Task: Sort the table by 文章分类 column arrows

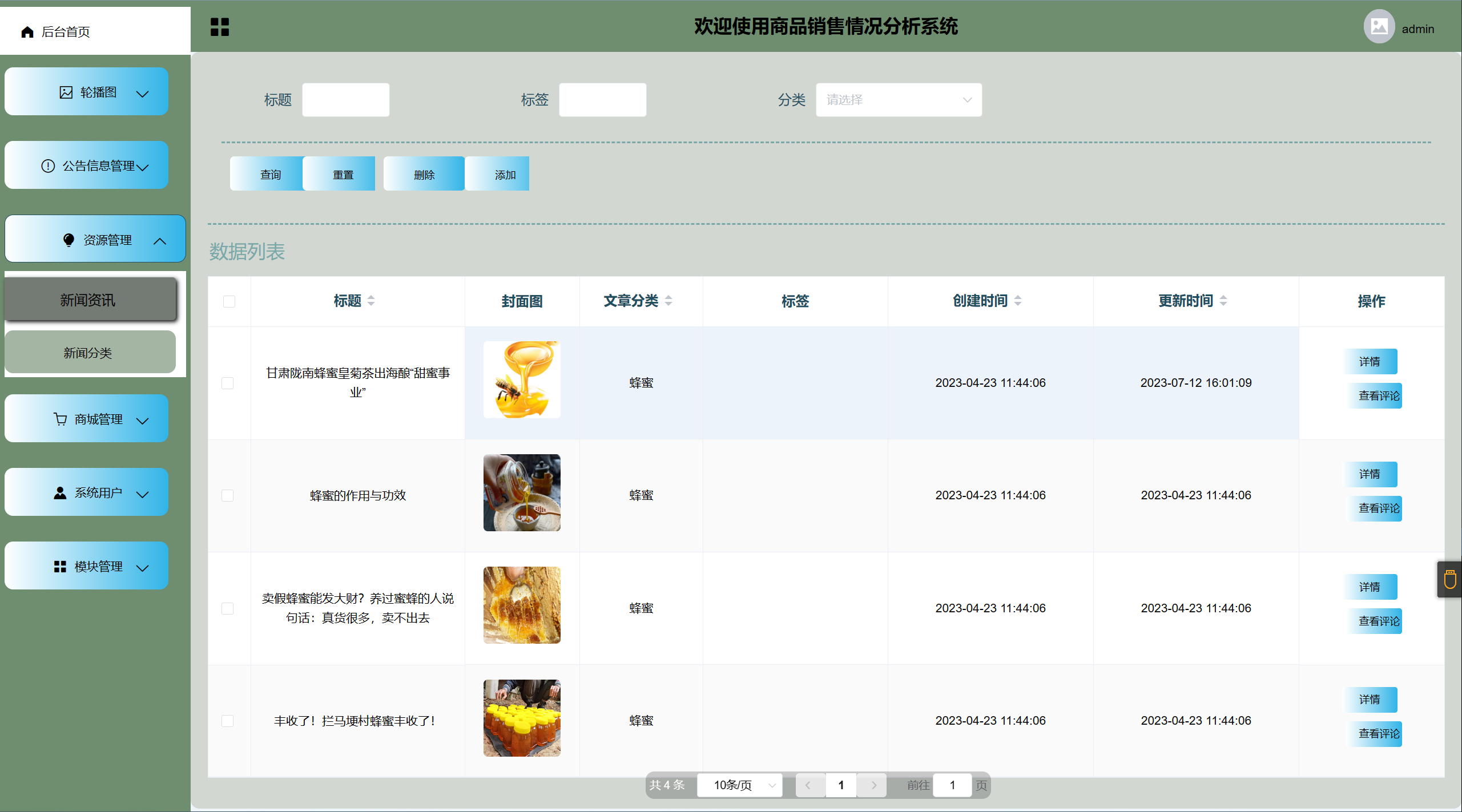Action: click(x=668, y=301)
